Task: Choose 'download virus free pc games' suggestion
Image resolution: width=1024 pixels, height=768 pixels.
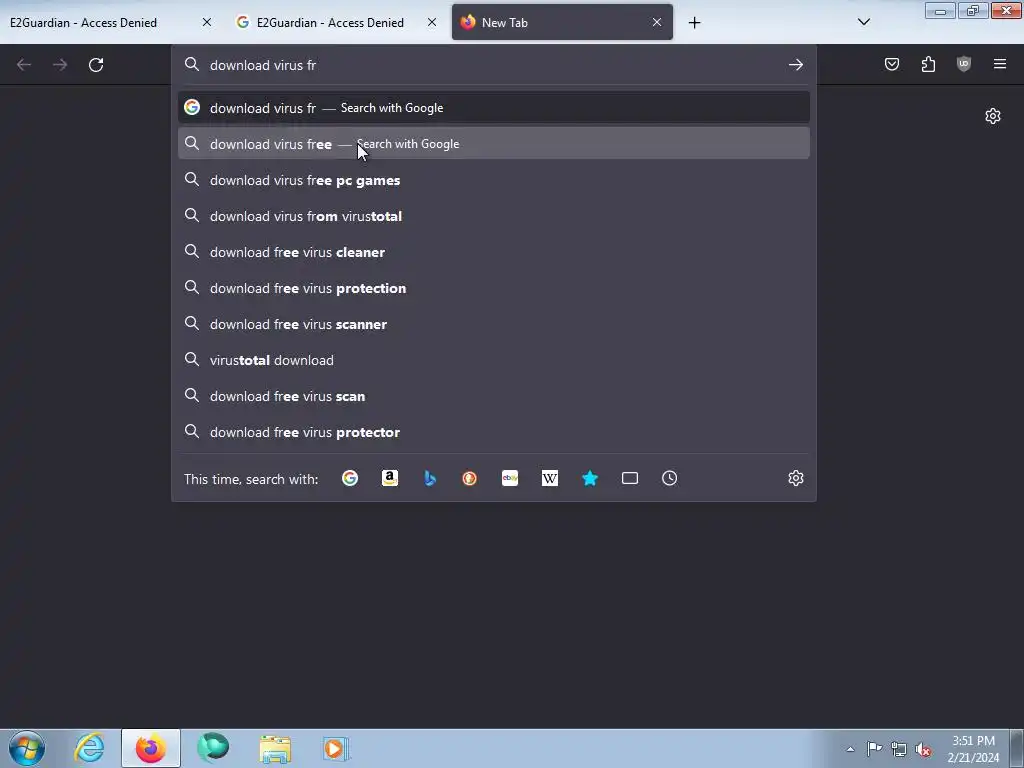Action: (494, 180)
